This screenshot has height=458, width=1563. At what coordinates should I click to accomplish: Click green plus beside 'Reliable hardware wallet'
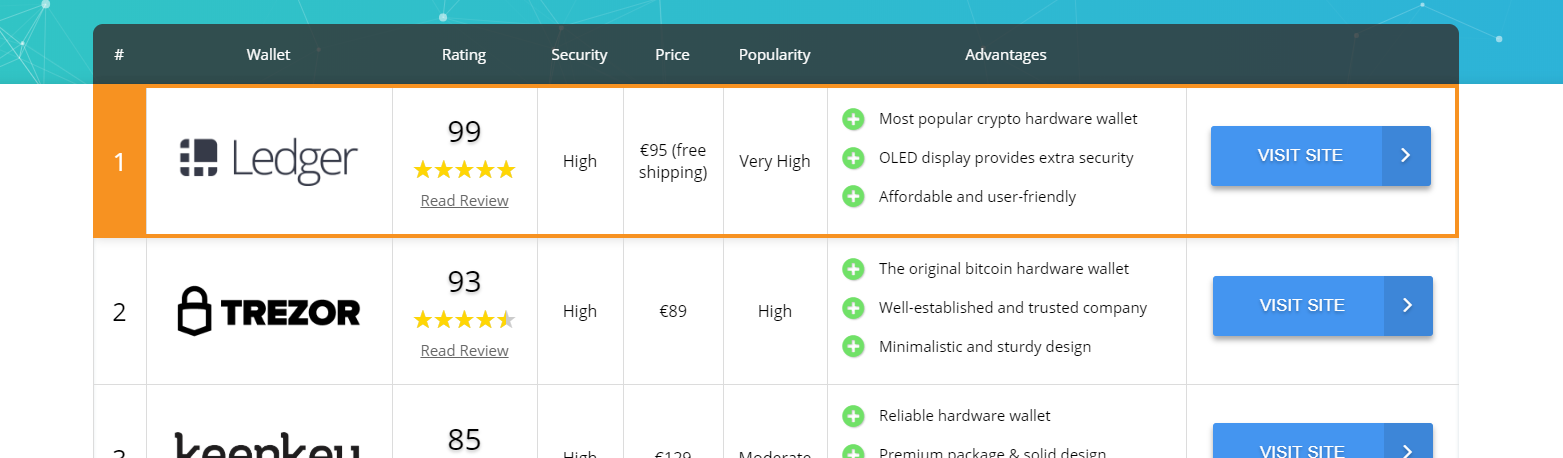pos(853,416)
